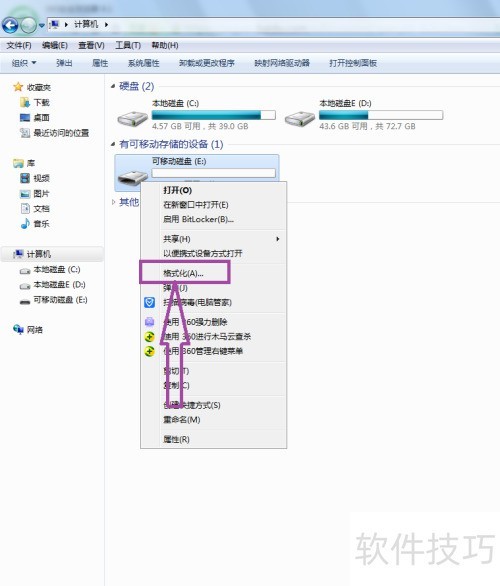Click the local disk C: drive icon
Screen dimensions: 500x586
pos(133,119)
